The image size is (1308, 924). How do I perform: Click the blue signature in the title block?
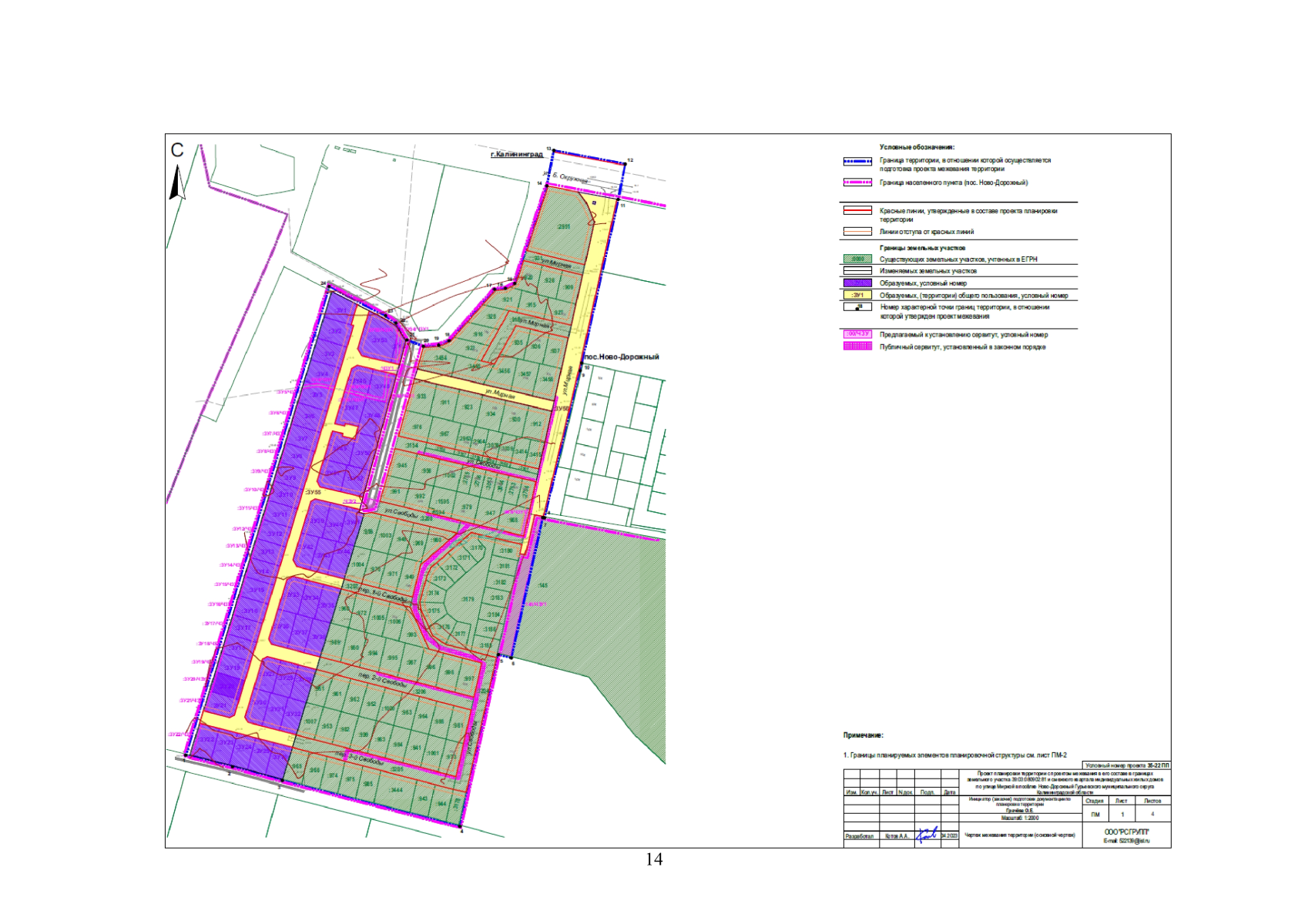927,835
